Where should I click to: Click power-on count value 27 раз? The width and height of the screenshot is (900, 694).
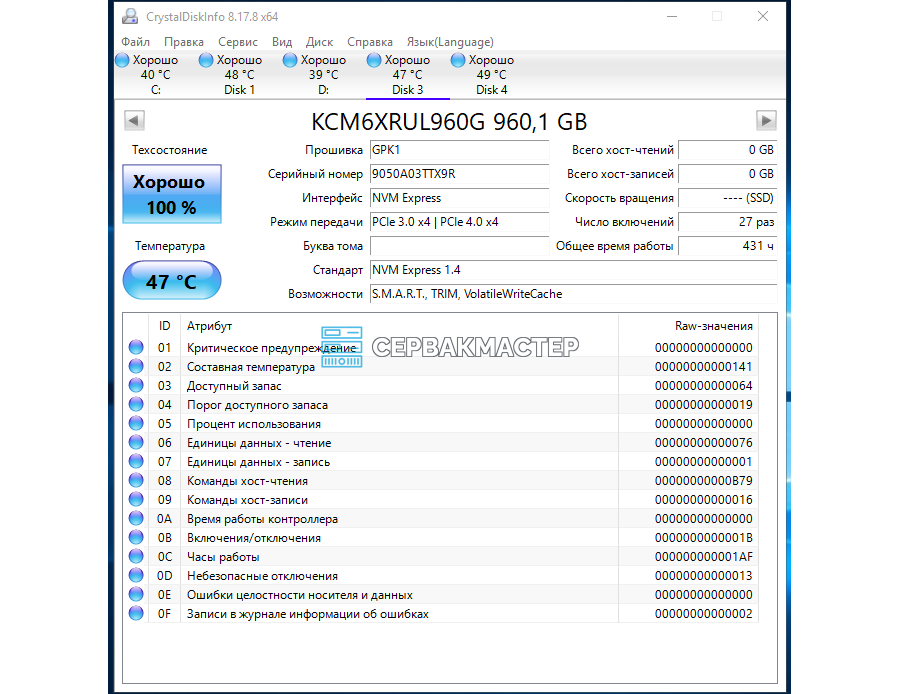727,222
